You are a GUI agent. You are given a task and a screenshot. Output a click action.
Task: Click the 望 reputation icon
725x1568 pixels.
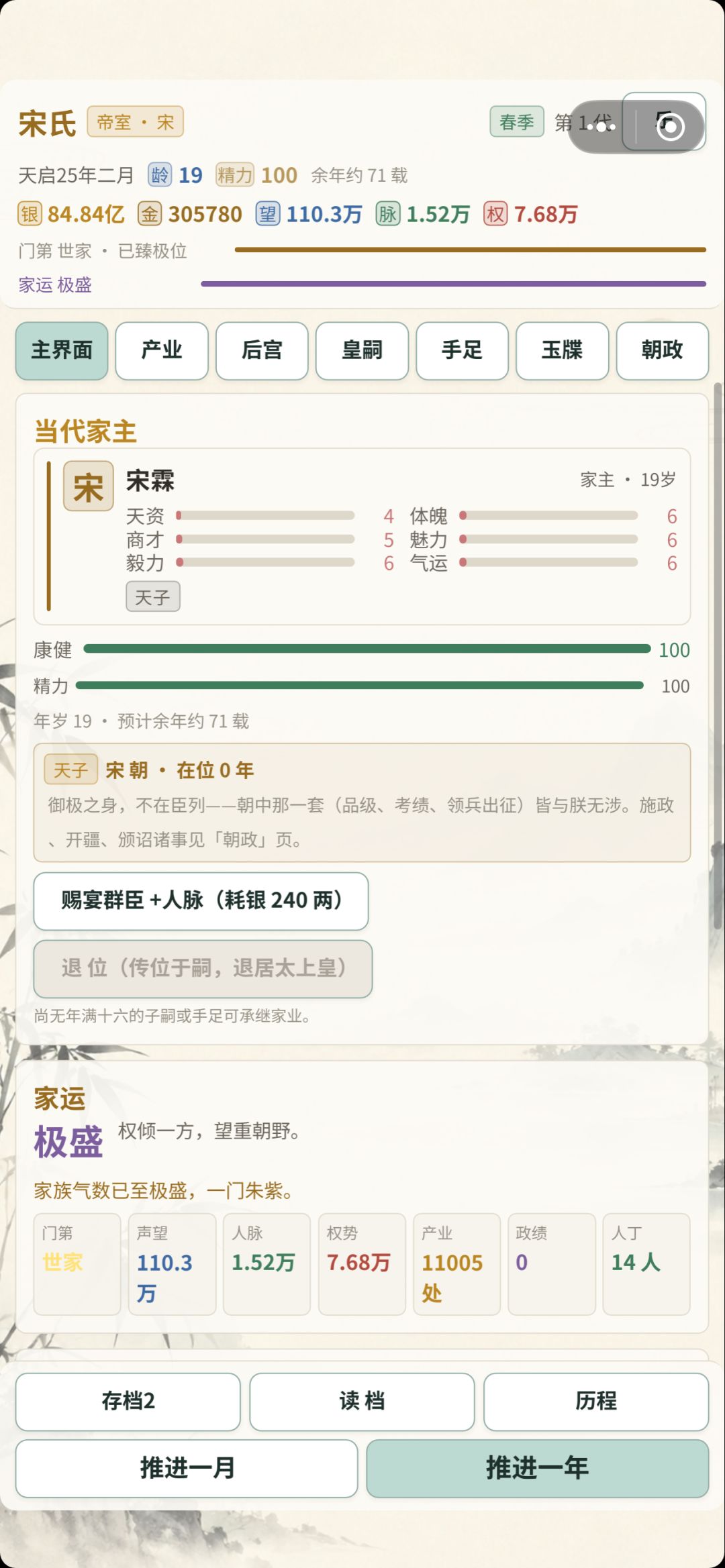pyautogui.click(x=268, y=214)
